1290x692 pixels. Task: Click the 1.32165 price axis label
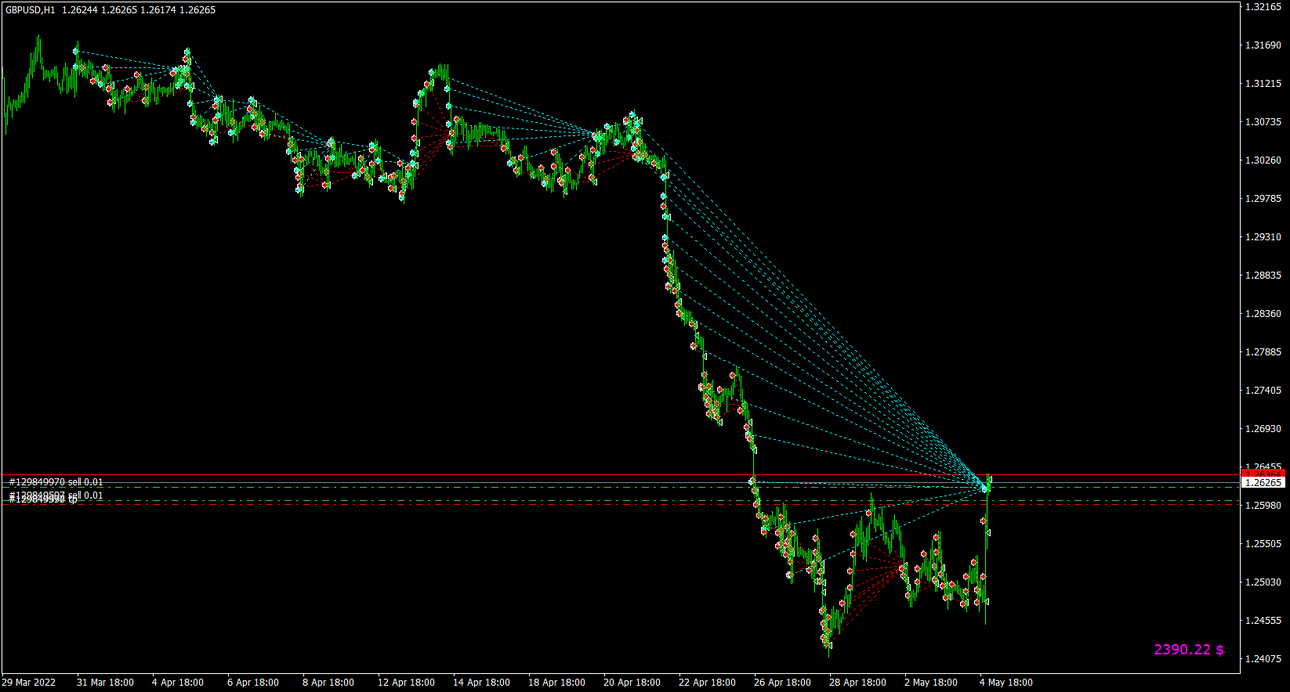point(1263,7)
